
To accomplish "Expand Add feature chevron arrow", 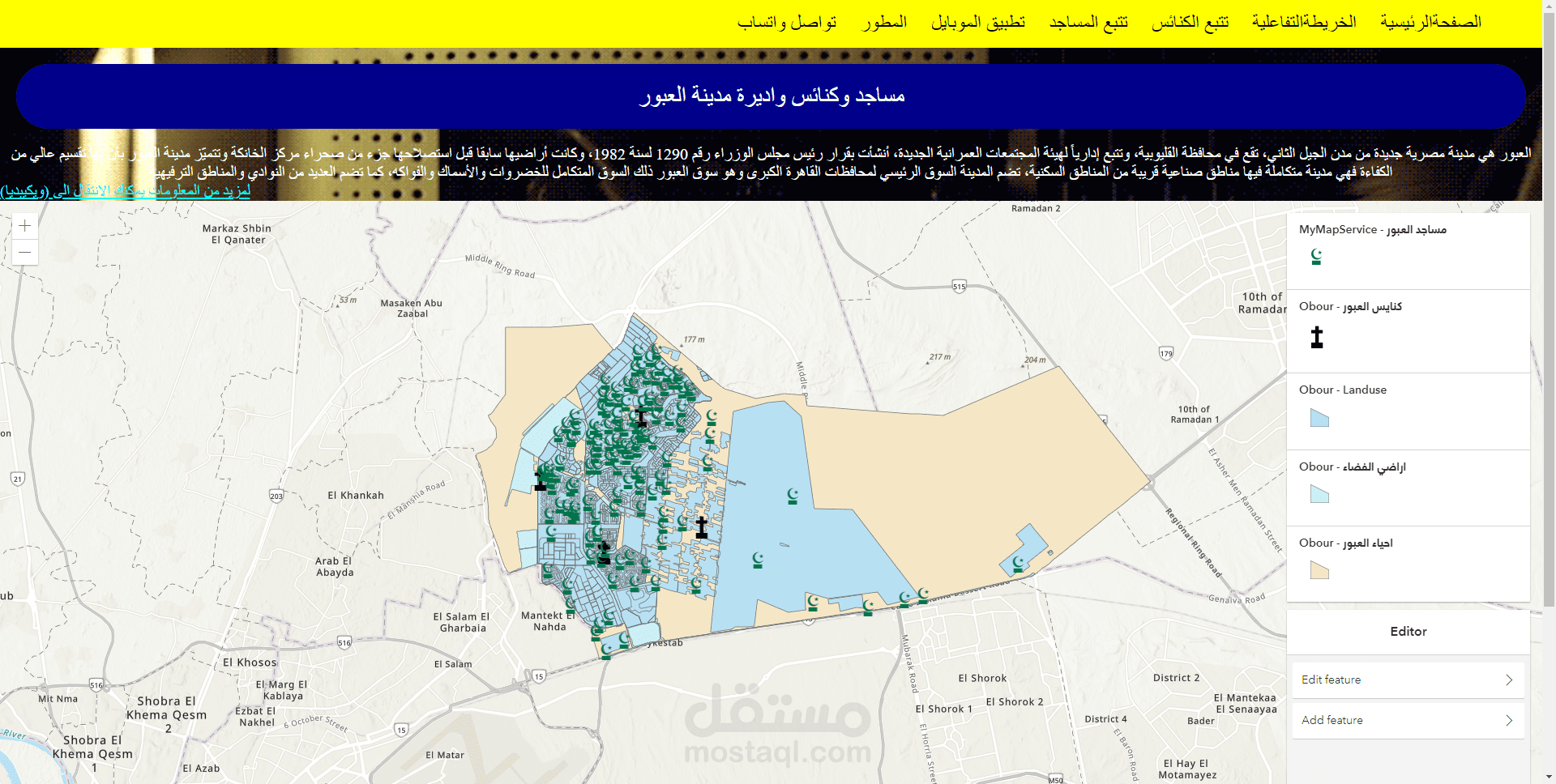I will [x=1509, y=721].
